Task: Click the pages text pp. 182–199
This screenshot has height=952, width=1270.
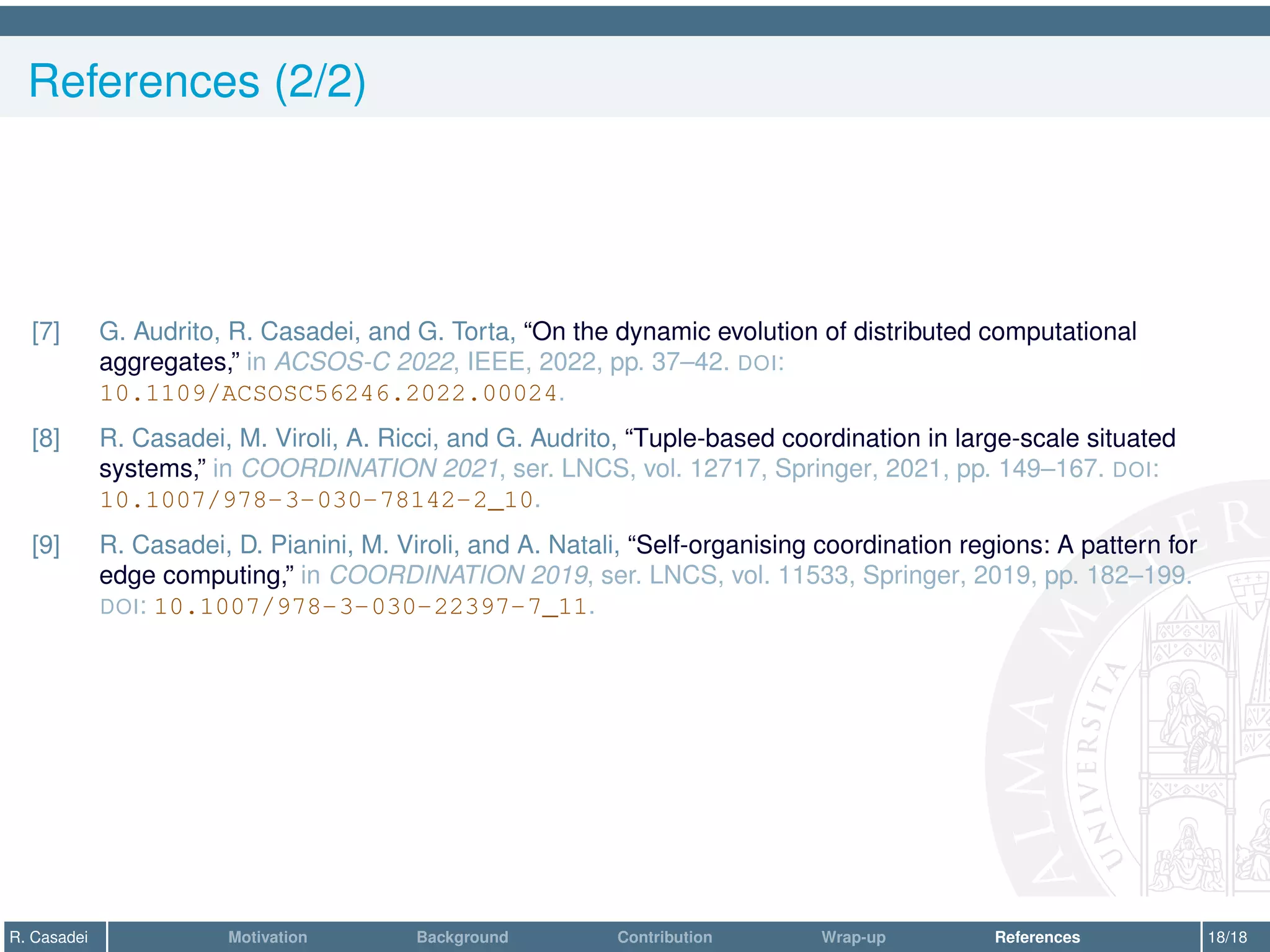Action: (1118, 575)
